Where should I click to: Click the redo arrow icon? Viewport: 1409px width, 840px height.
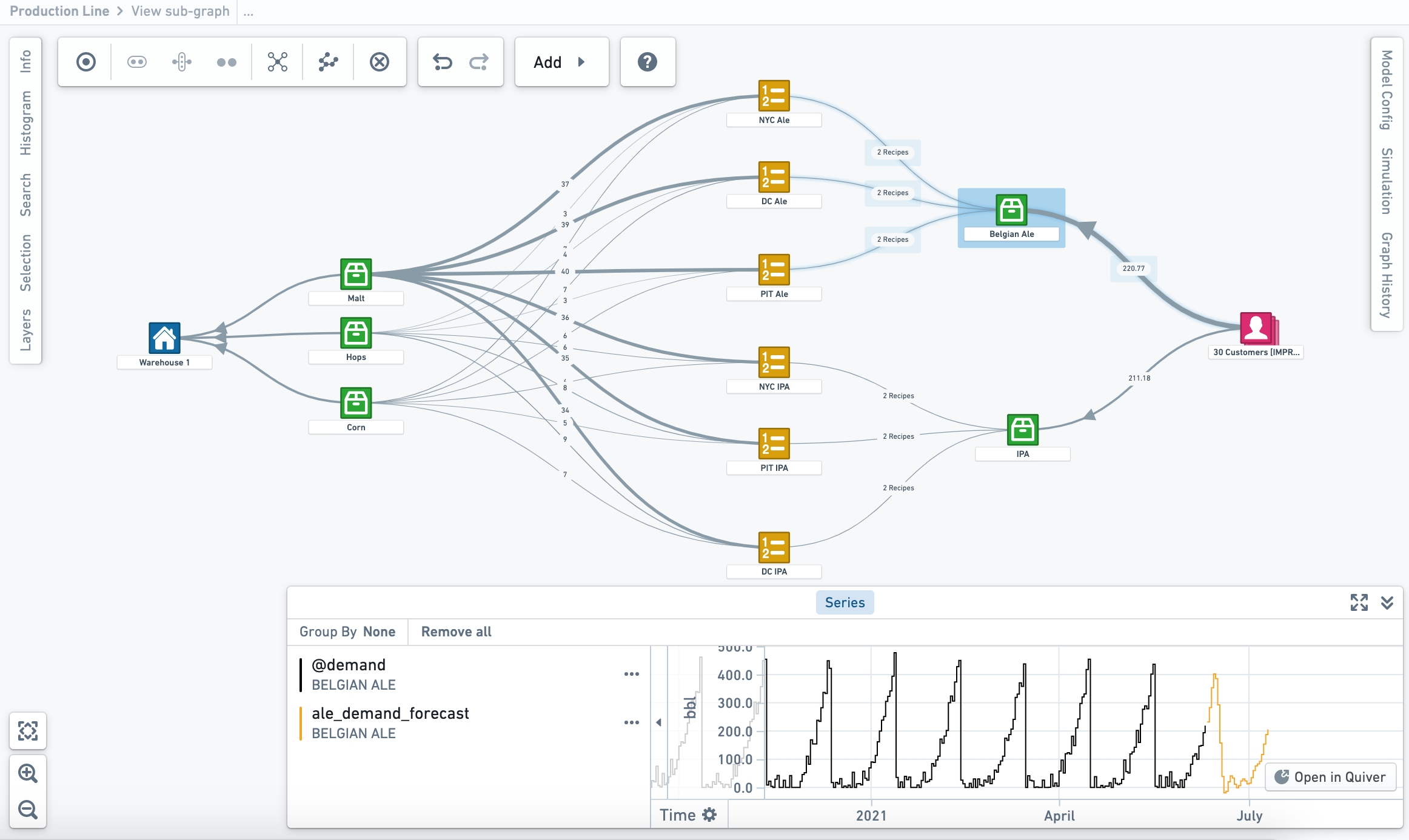tap(478, 61)
